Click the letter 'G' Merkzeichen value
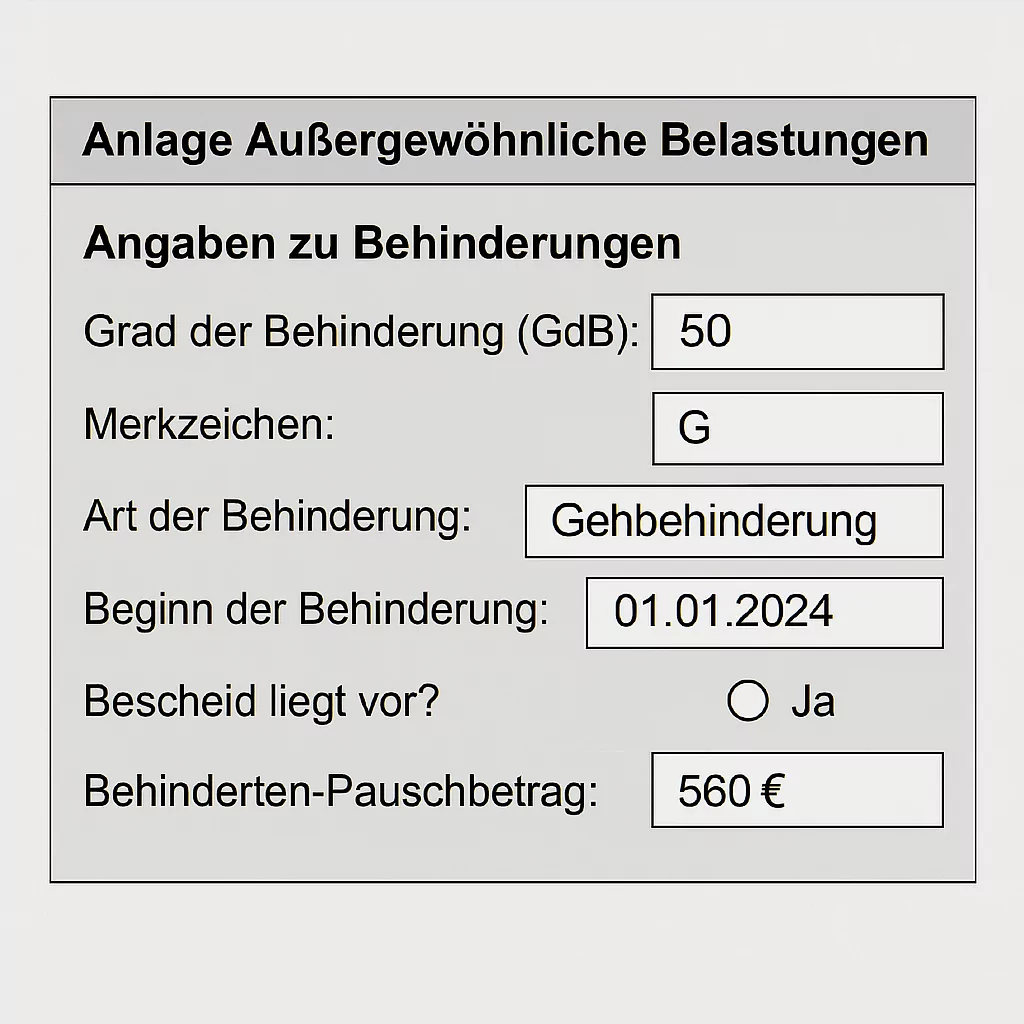This screenshot has width=1024, height=1024. click(694, 429)
